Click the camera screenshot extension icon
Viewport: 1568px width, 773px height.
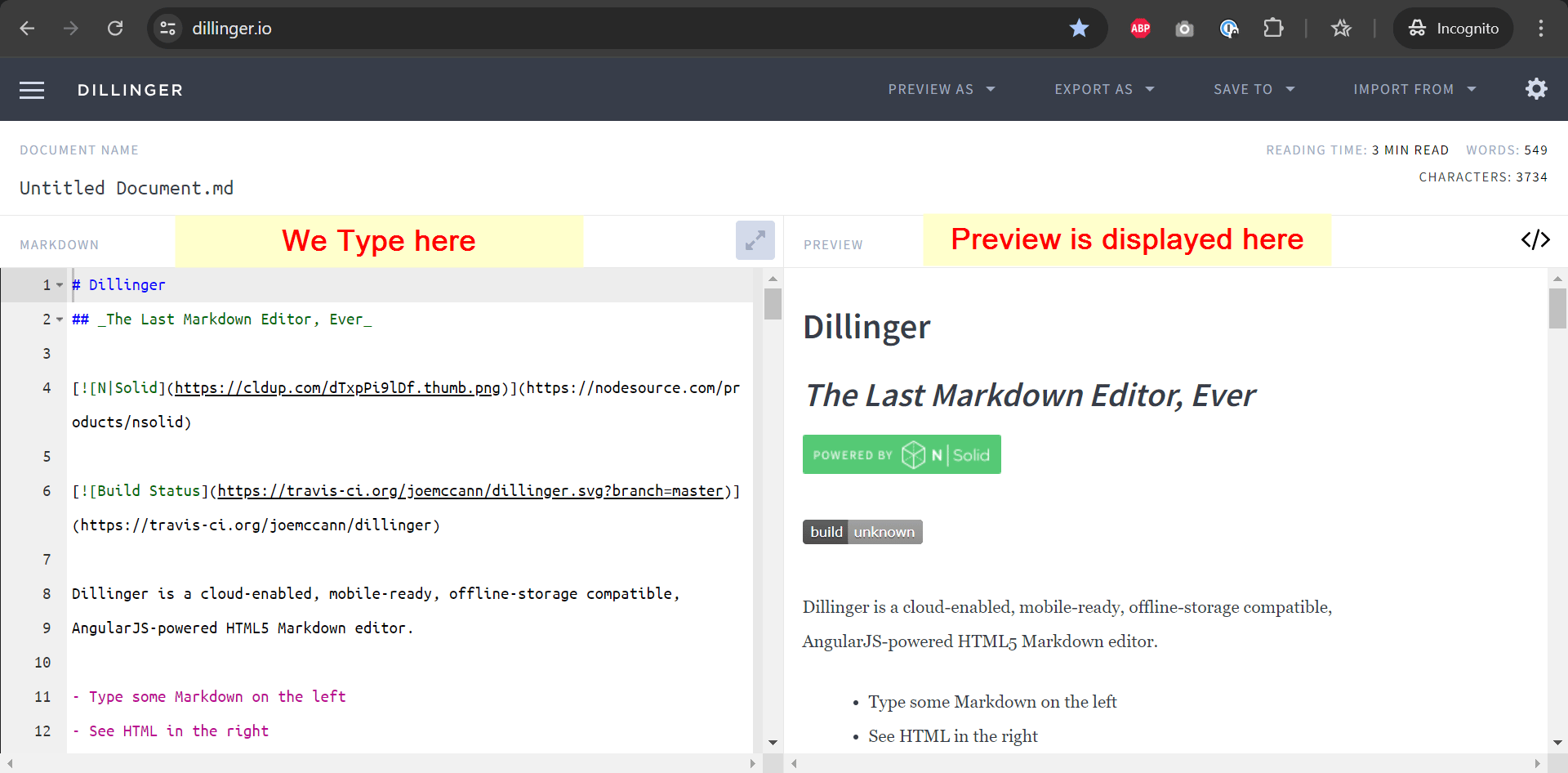[x=1184, y=29]
